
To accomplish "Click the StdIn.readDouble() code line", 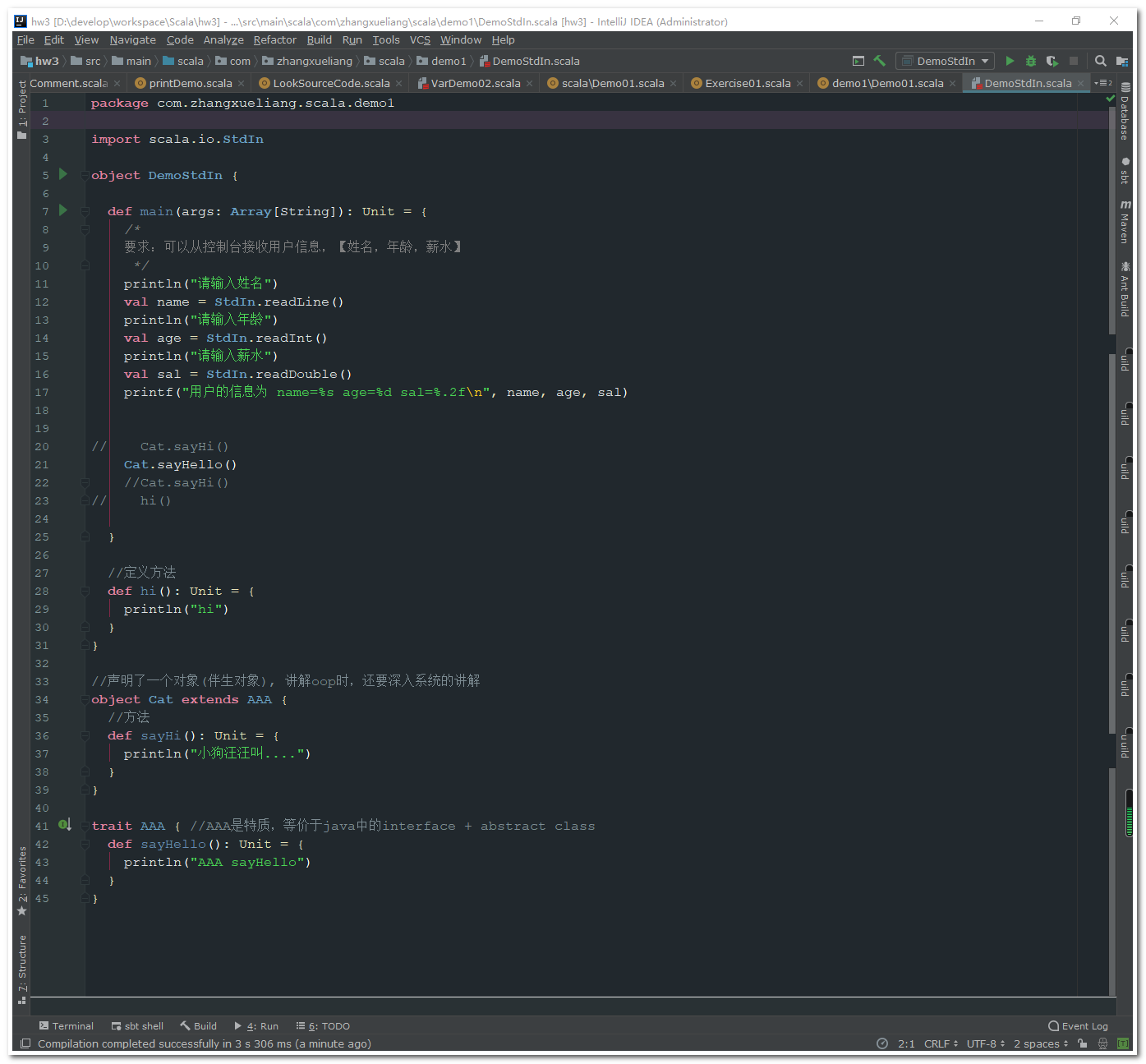I will (237, 374).
